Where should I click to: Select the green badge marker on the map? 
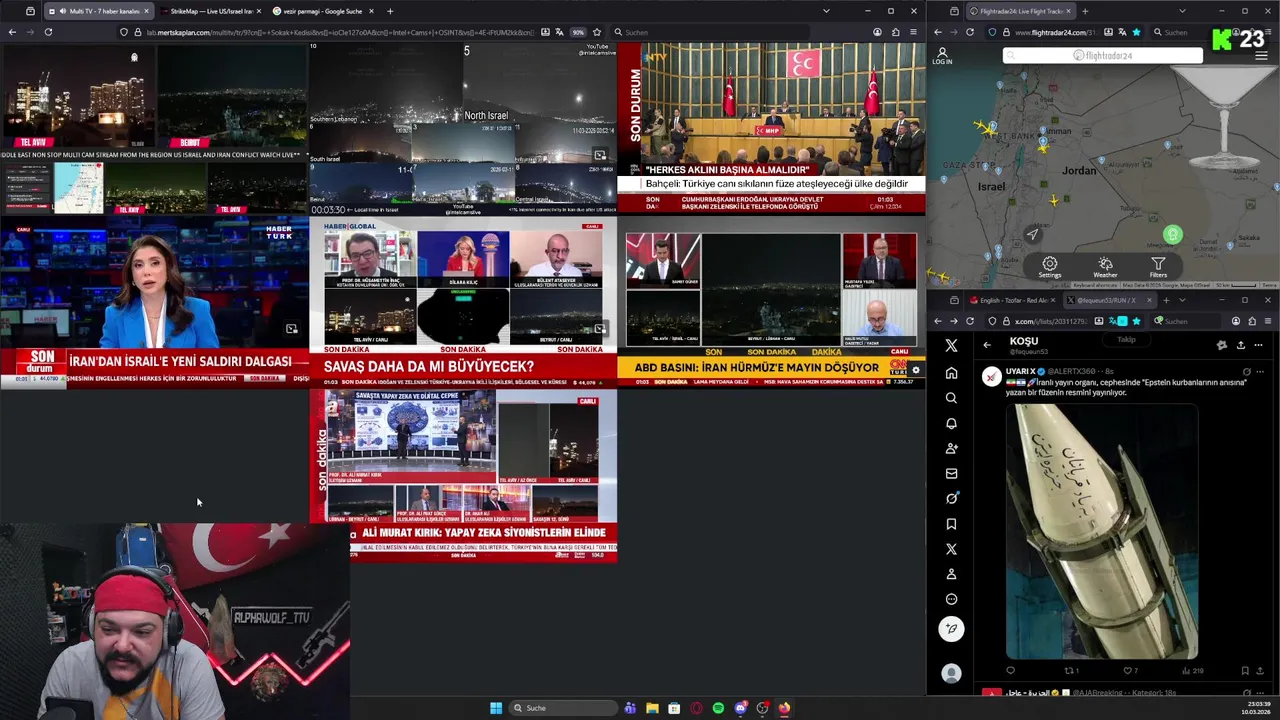(x=1173, y=235)
